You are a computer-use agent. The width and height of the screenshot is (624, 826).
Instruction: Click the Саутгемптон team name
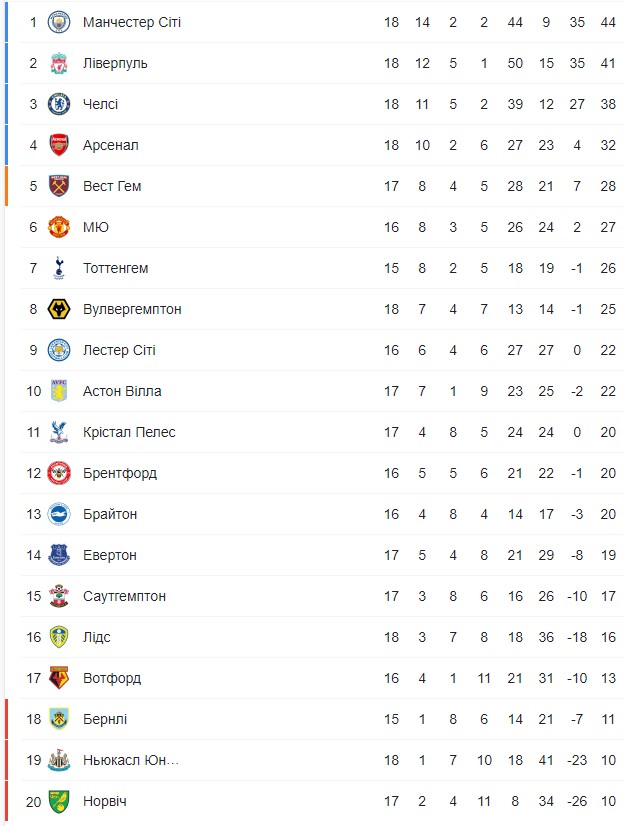[x=125, y=596]
